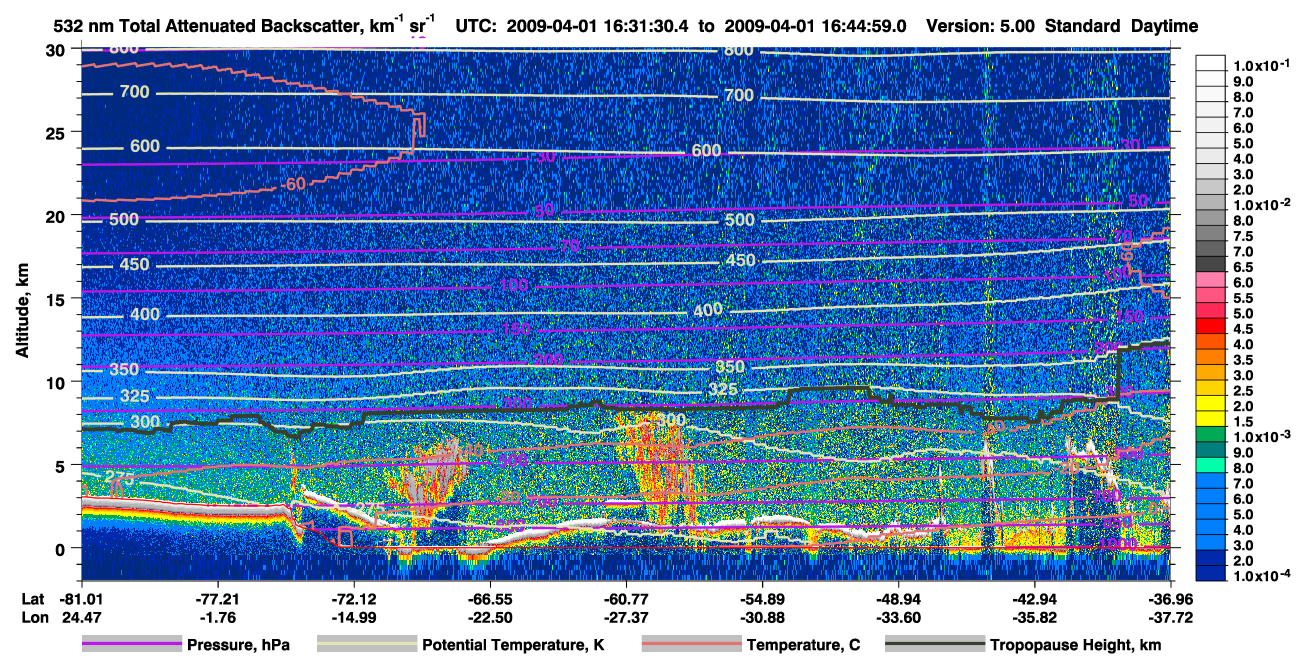
Task: Click the latitude value '-66.55'
Action: (490, 599)
